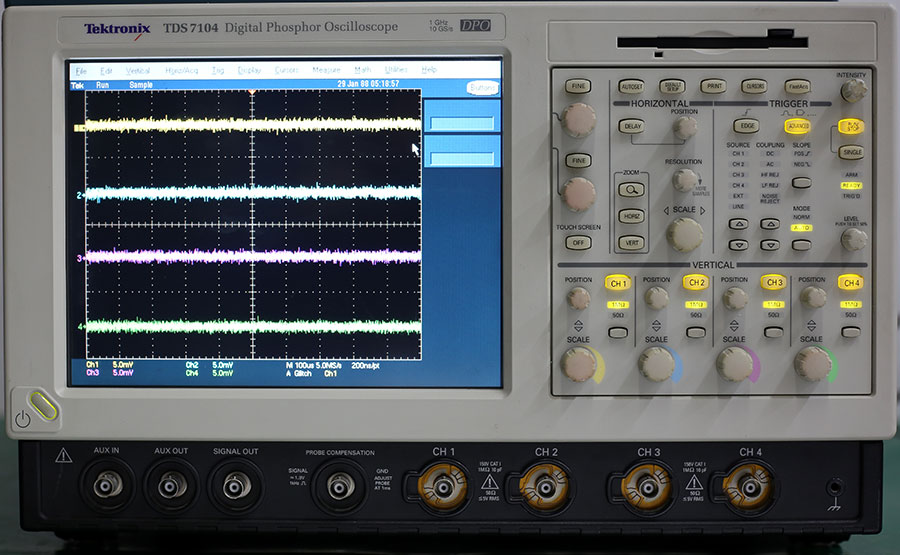Select the EDGE trigger button
Screen dimensions: 900x555
pyautogui.click(x=747, y=126)
